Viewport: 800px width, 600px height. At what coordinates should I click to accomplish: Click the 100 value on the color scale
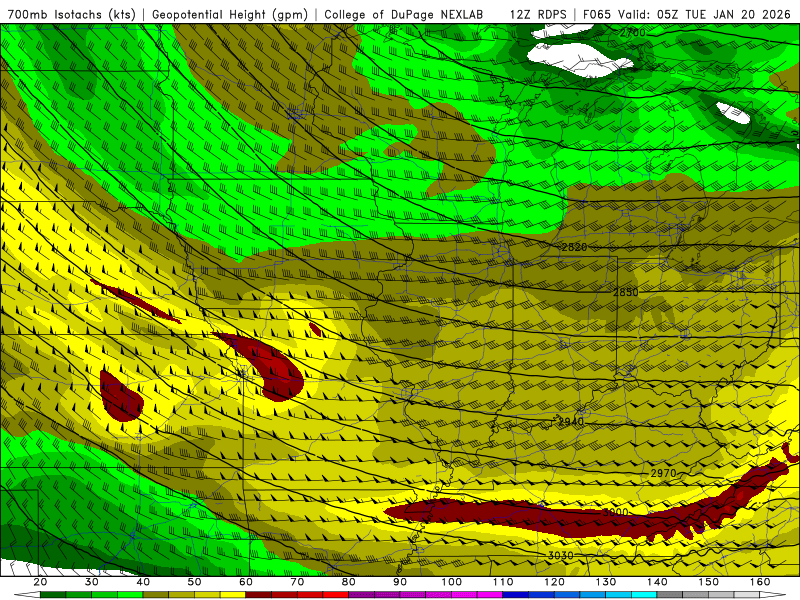(452, 582)
